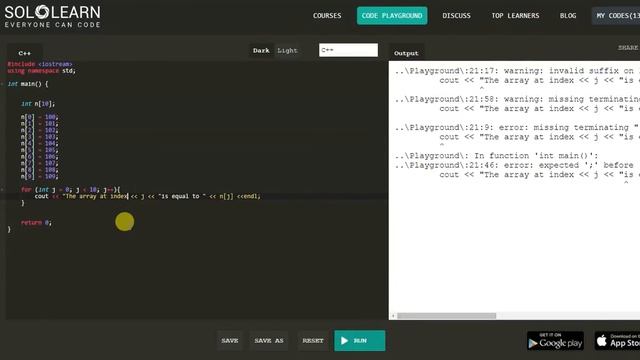Click the 21:17 invalid suffix warning
The height and width of the screenshot is (360, 640).
(517, 71)
